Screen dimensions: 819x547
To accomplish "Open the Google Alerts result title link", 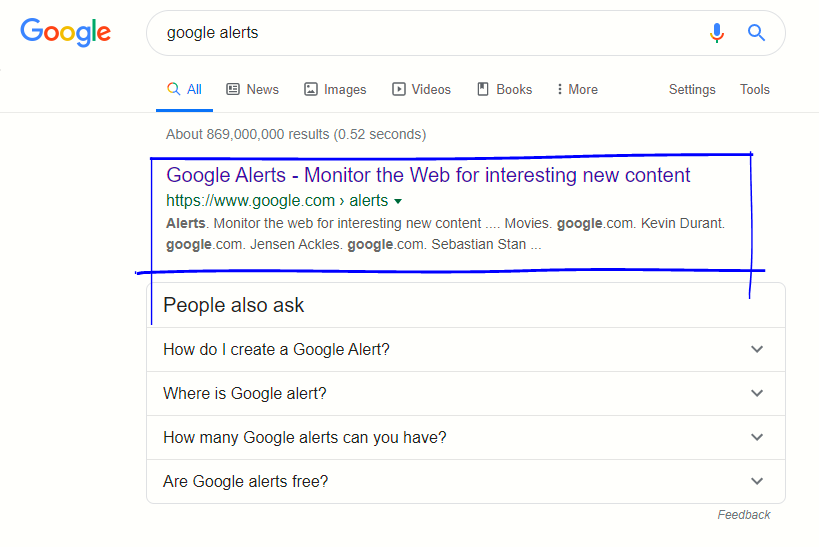I will [x=428, y=176].
